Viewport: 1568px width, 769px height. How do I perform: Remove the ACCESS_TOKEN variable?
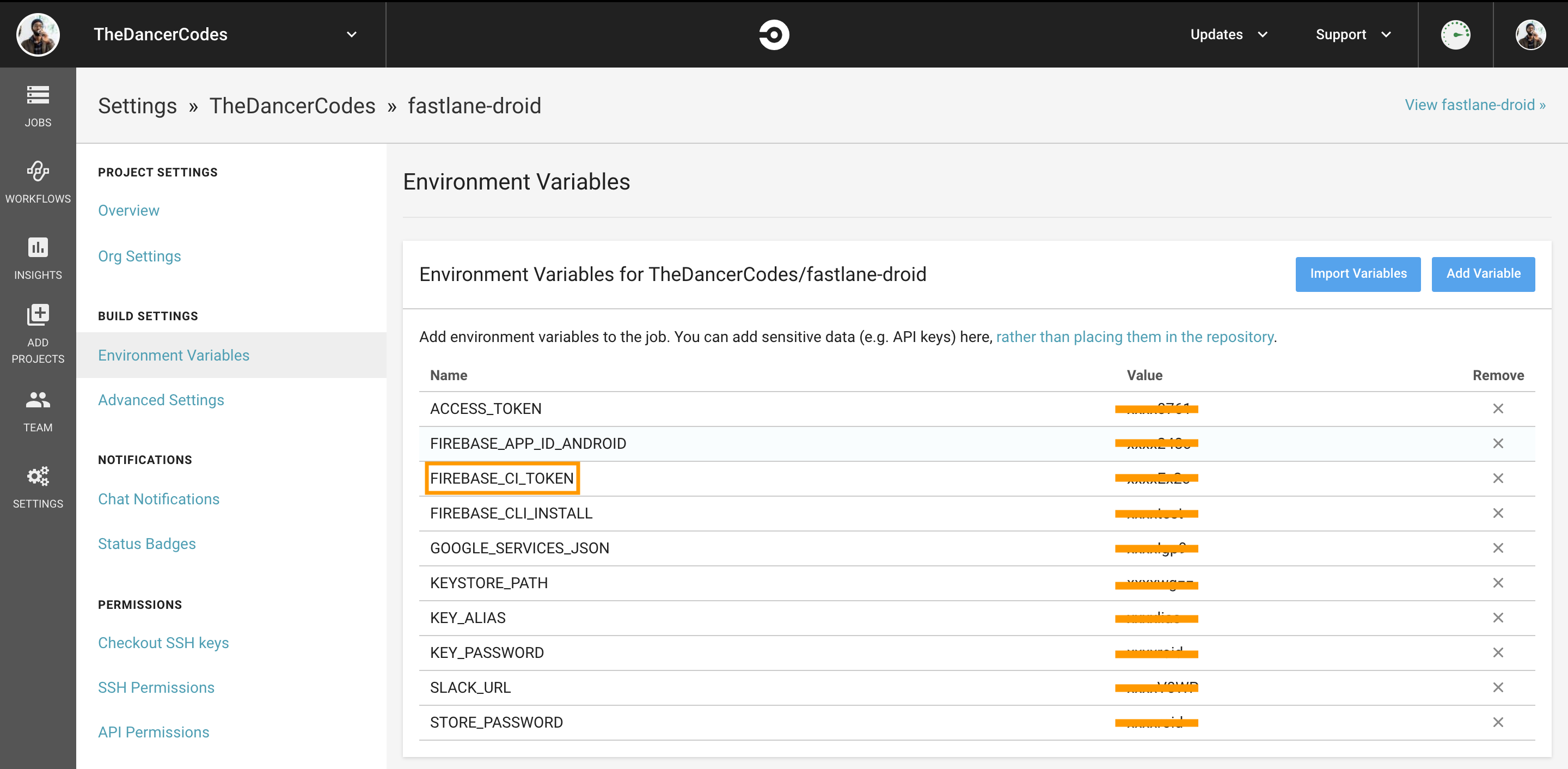[1497, 408]
